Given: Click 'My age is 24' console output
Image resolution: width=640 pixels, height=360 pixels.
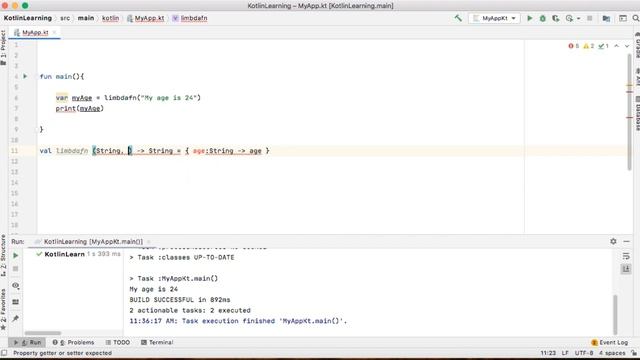Looking at the screenshot, I should point(153,289).
